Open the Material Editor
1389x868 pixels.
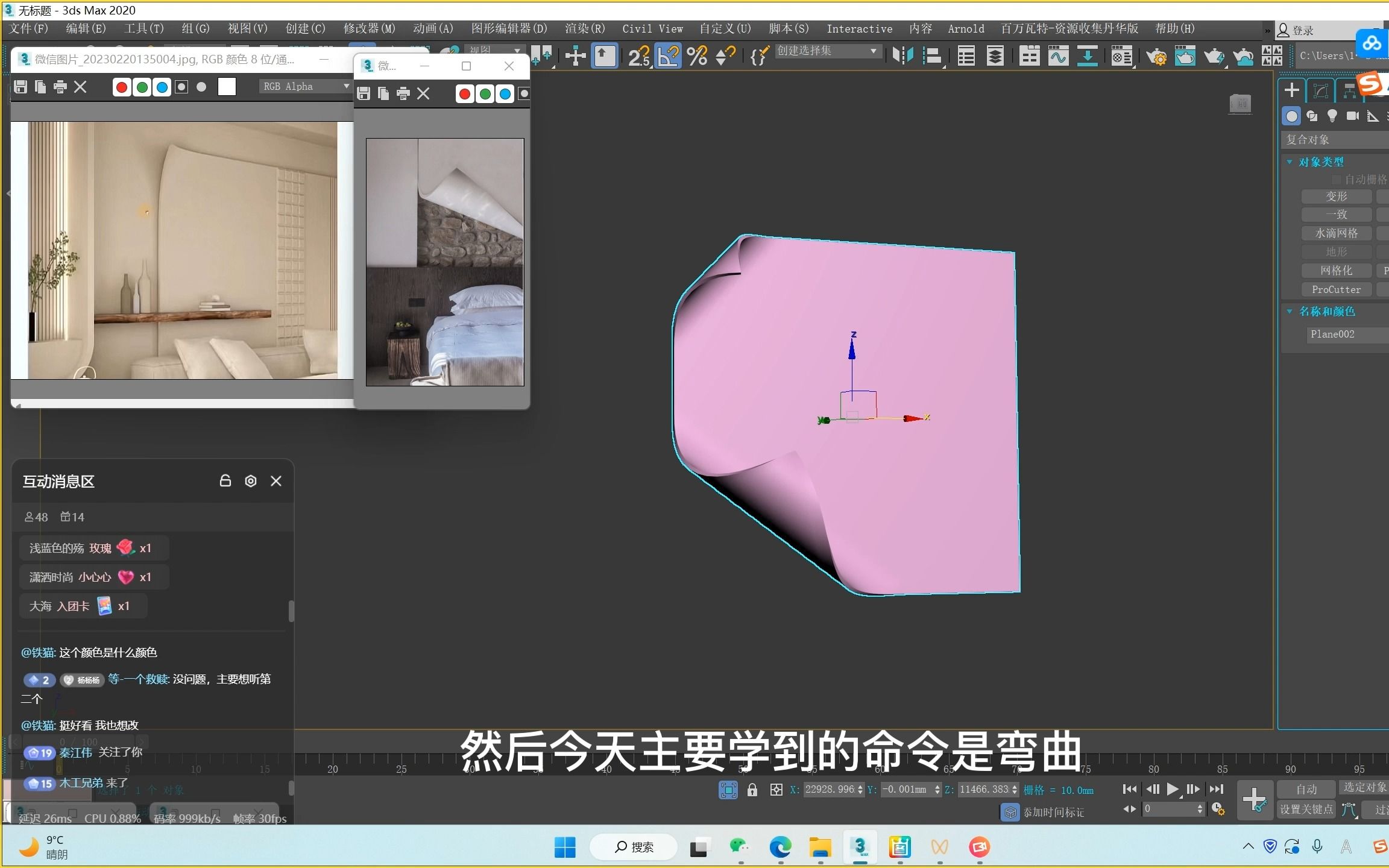tap(1121, 56)
